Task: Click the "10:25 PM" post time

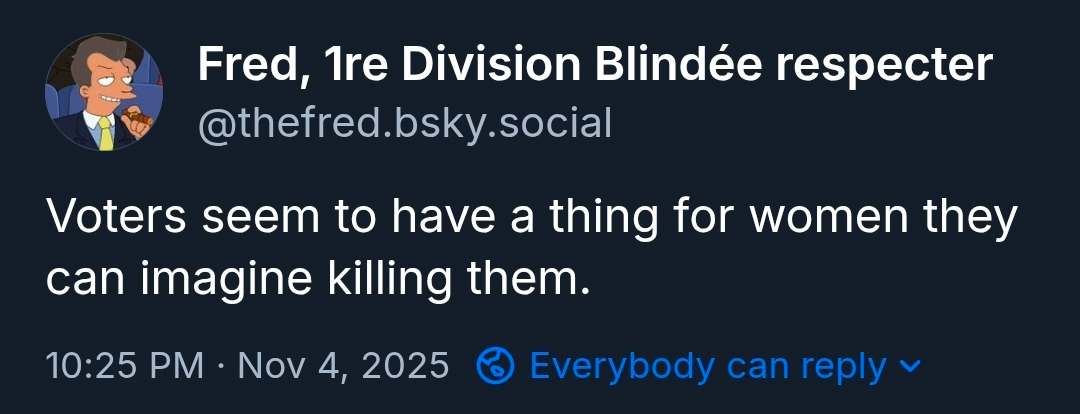Action: [124, 366]
